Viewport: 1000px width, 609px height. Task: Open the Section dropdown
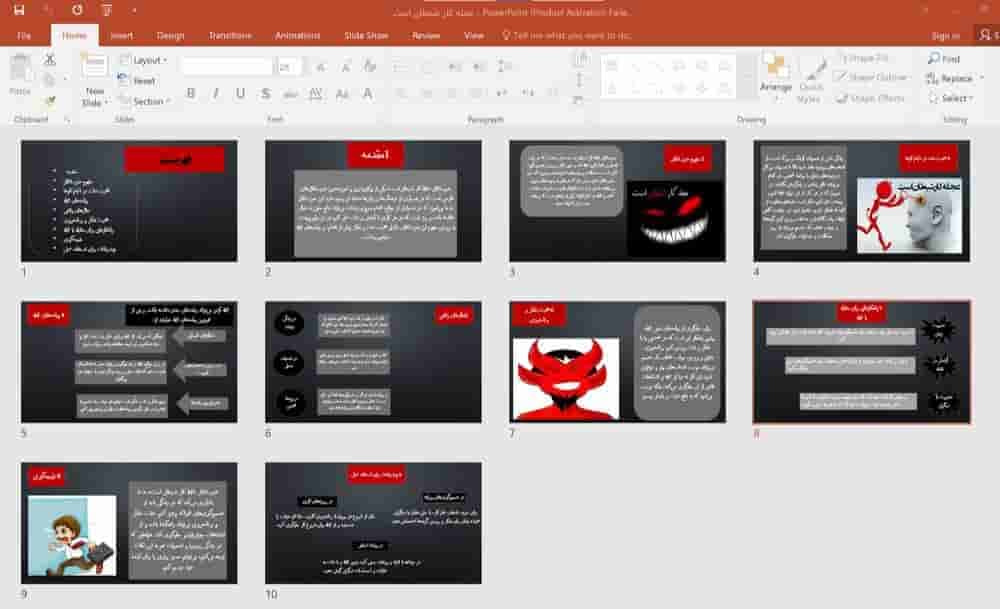tap(146, 101)
